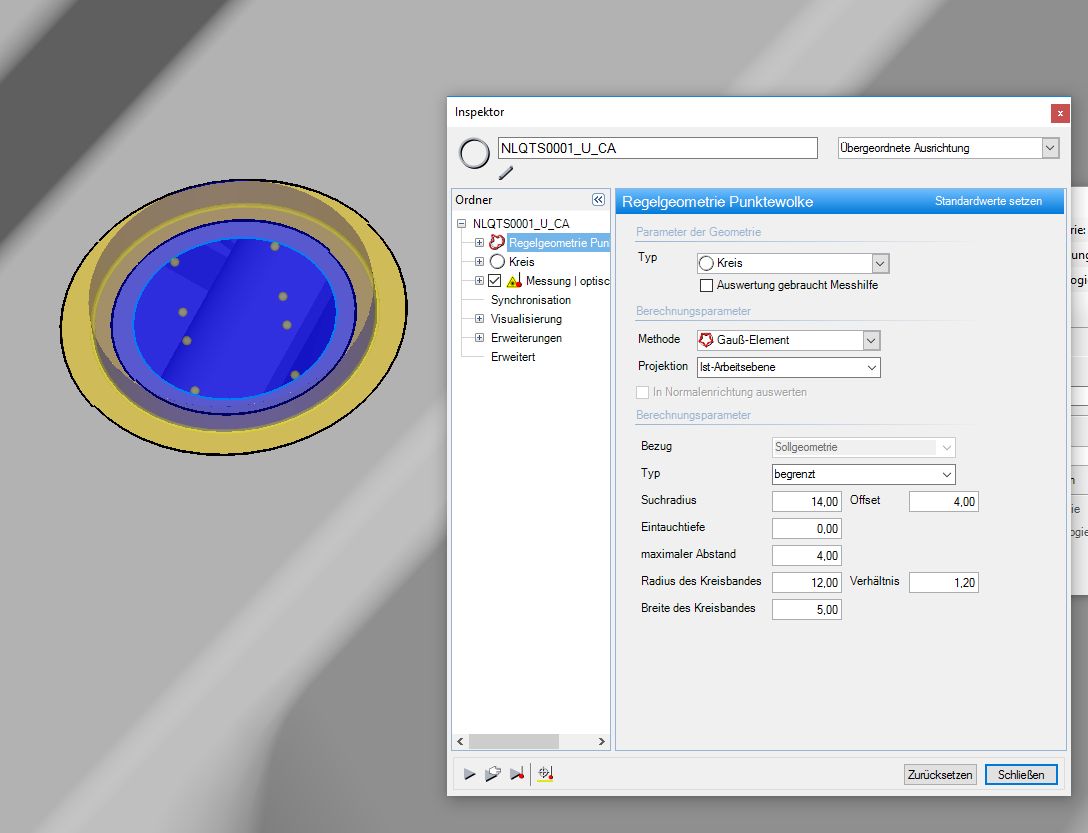Click the circle icon in Typ combo
This screenshot has width=1088, height=833.
tap(706, 263)
